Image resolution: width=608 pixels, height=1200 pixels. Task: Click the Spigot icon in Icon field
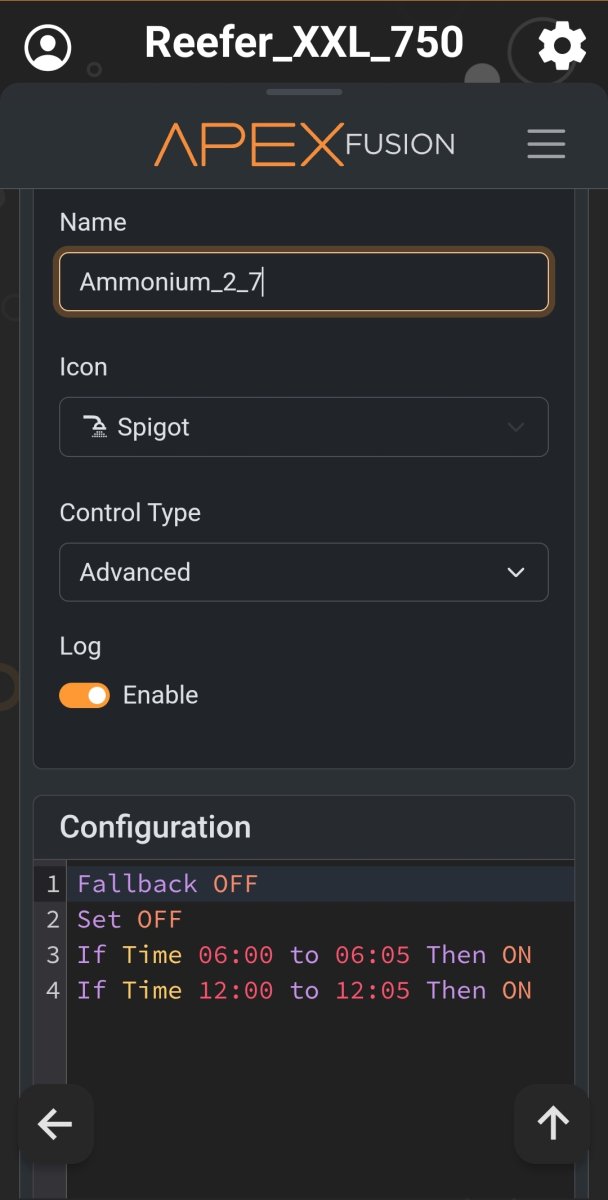click(95, 428)
